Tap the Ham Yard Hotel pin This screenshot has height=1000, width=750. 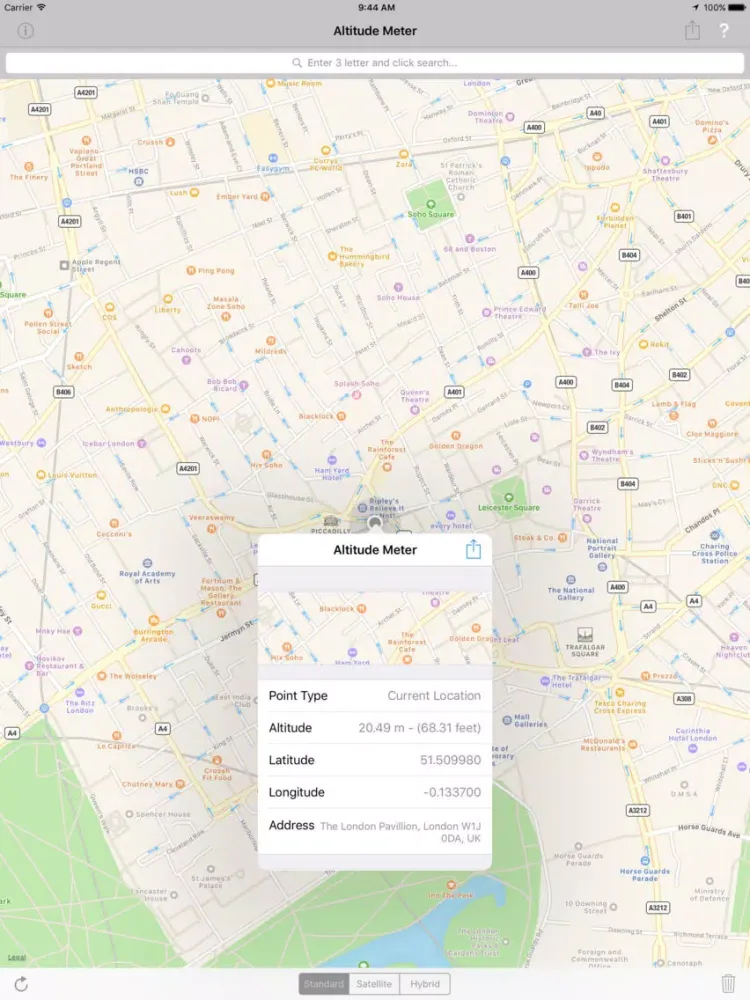(x=332, y=459)
